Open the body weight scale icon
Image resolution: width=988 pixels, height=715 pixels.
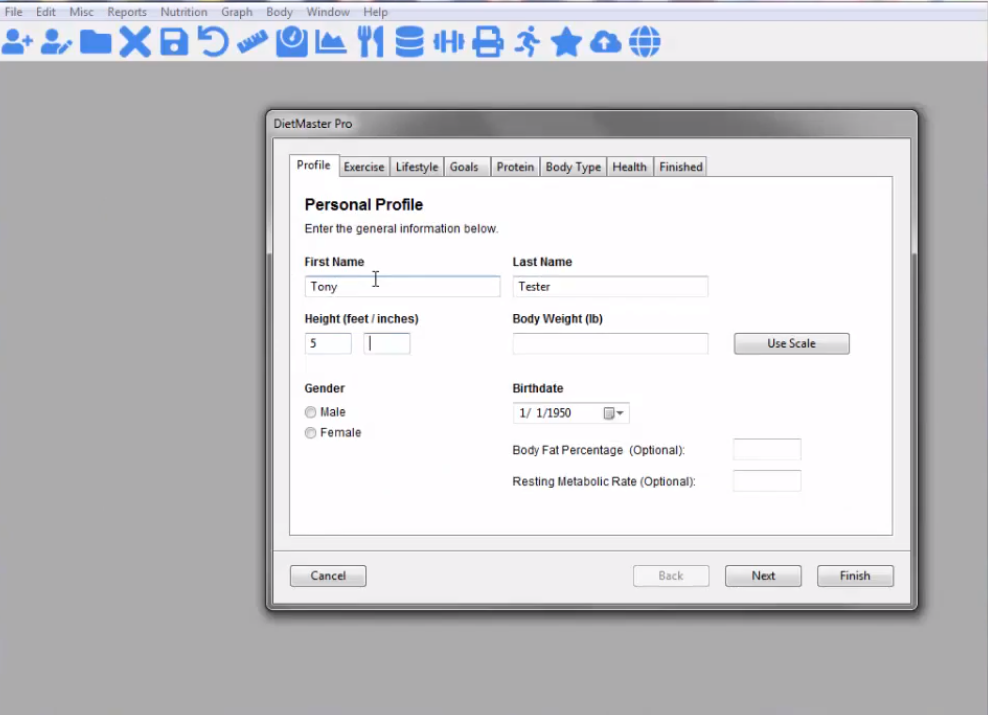(290, 41)
